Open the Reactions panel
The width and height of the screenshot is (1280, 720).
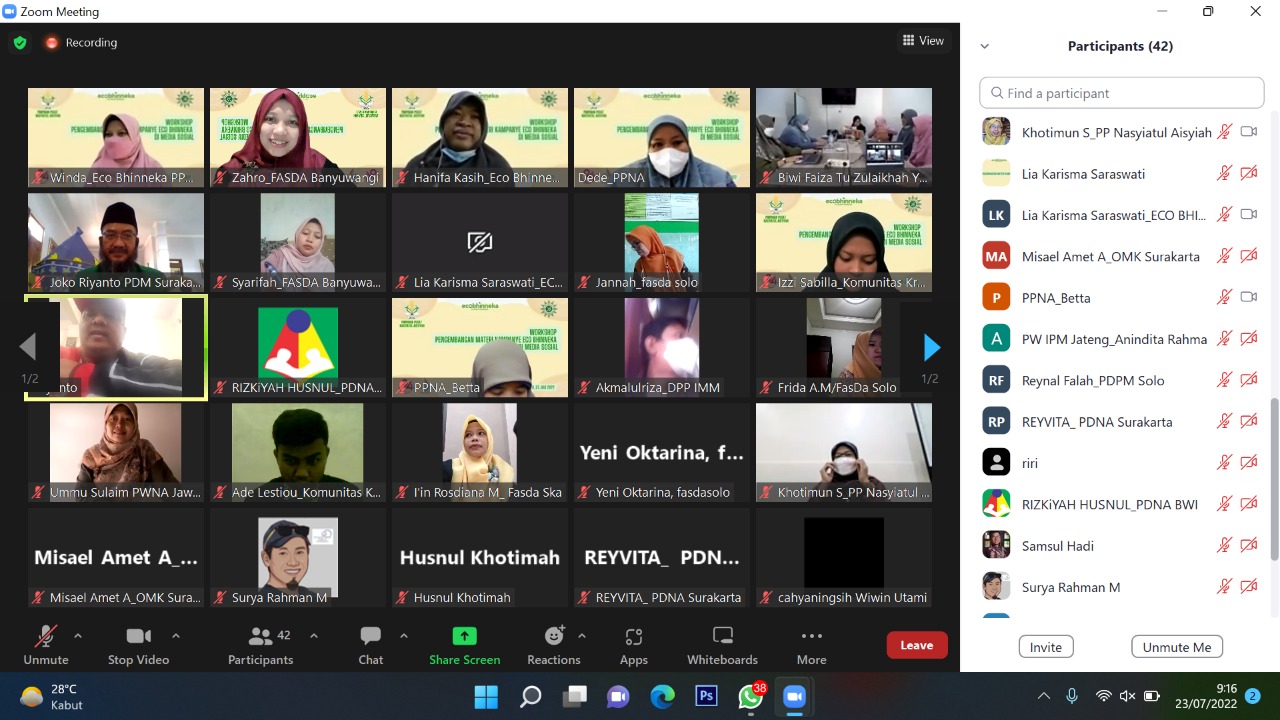click(554, 645)
